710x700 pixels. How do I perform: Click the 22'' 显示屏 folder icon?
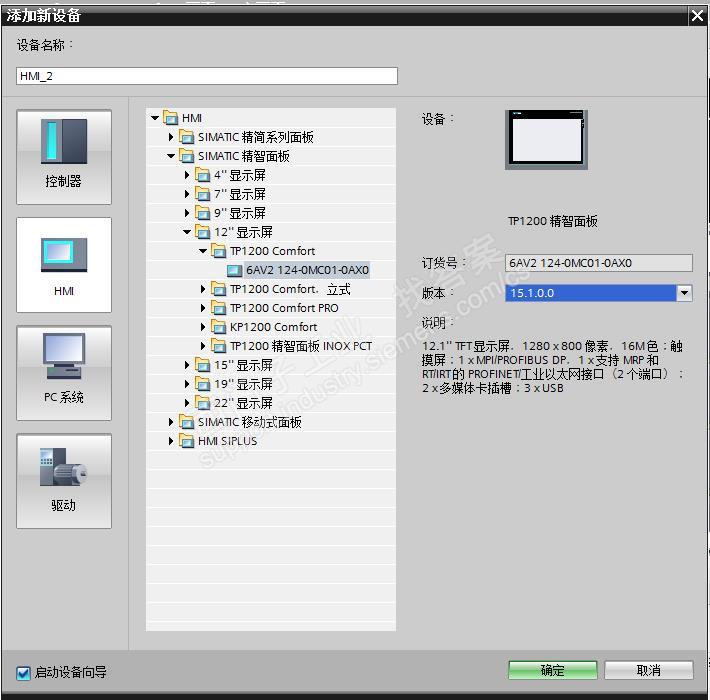203,403
